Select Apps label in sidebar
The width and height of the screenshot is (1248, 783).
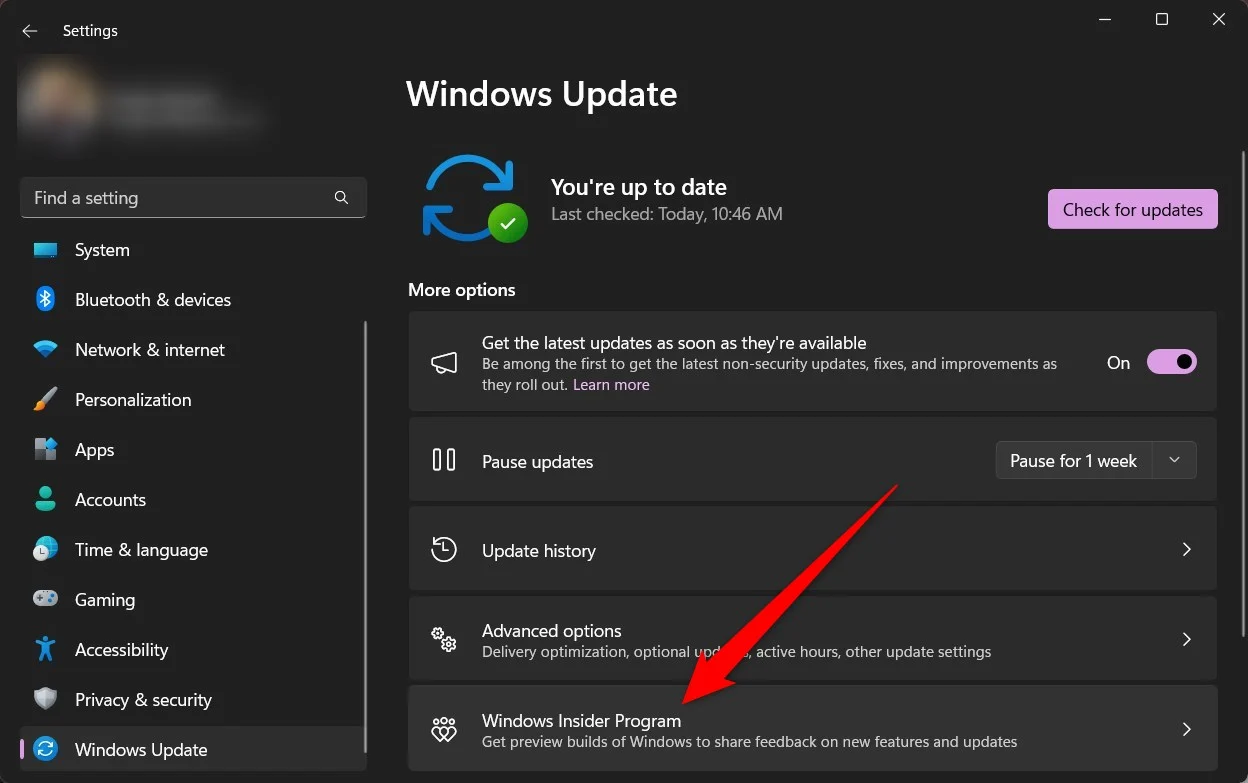click(95, 450)
